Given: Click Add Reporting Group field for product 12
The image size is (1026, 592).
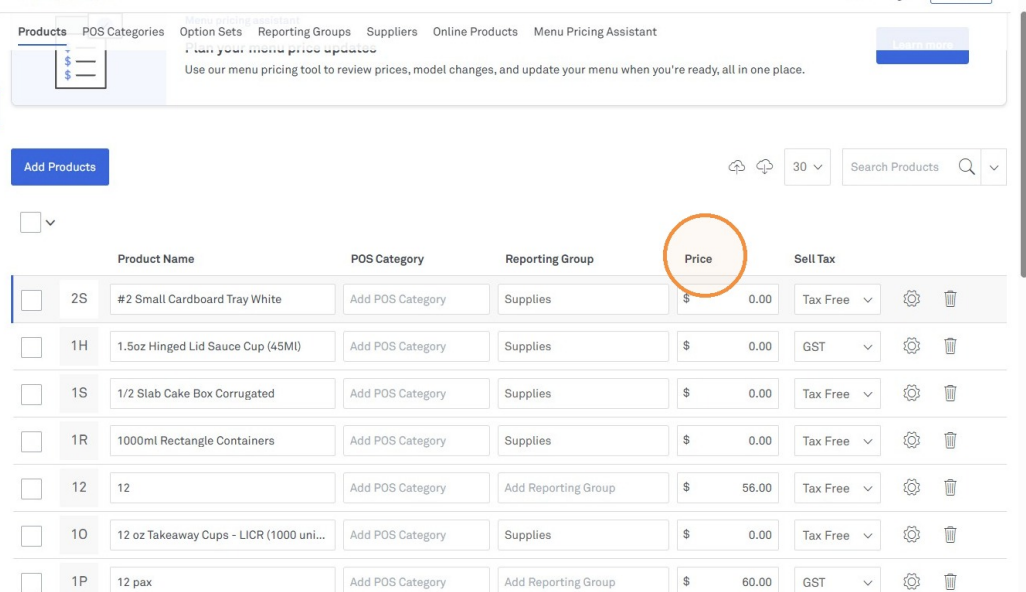Looking at the screenshot, I should coord(583,487).
